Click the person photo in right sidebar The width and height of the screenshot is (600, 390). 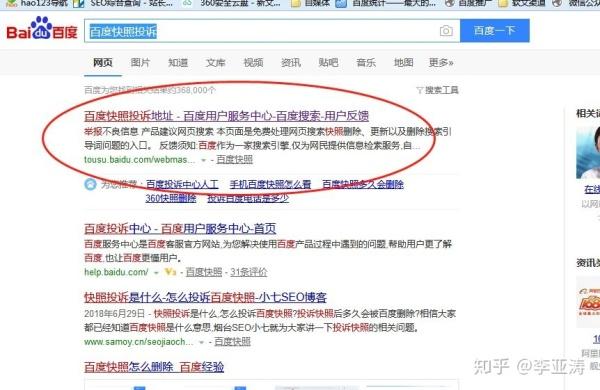[x=588, y=152]
